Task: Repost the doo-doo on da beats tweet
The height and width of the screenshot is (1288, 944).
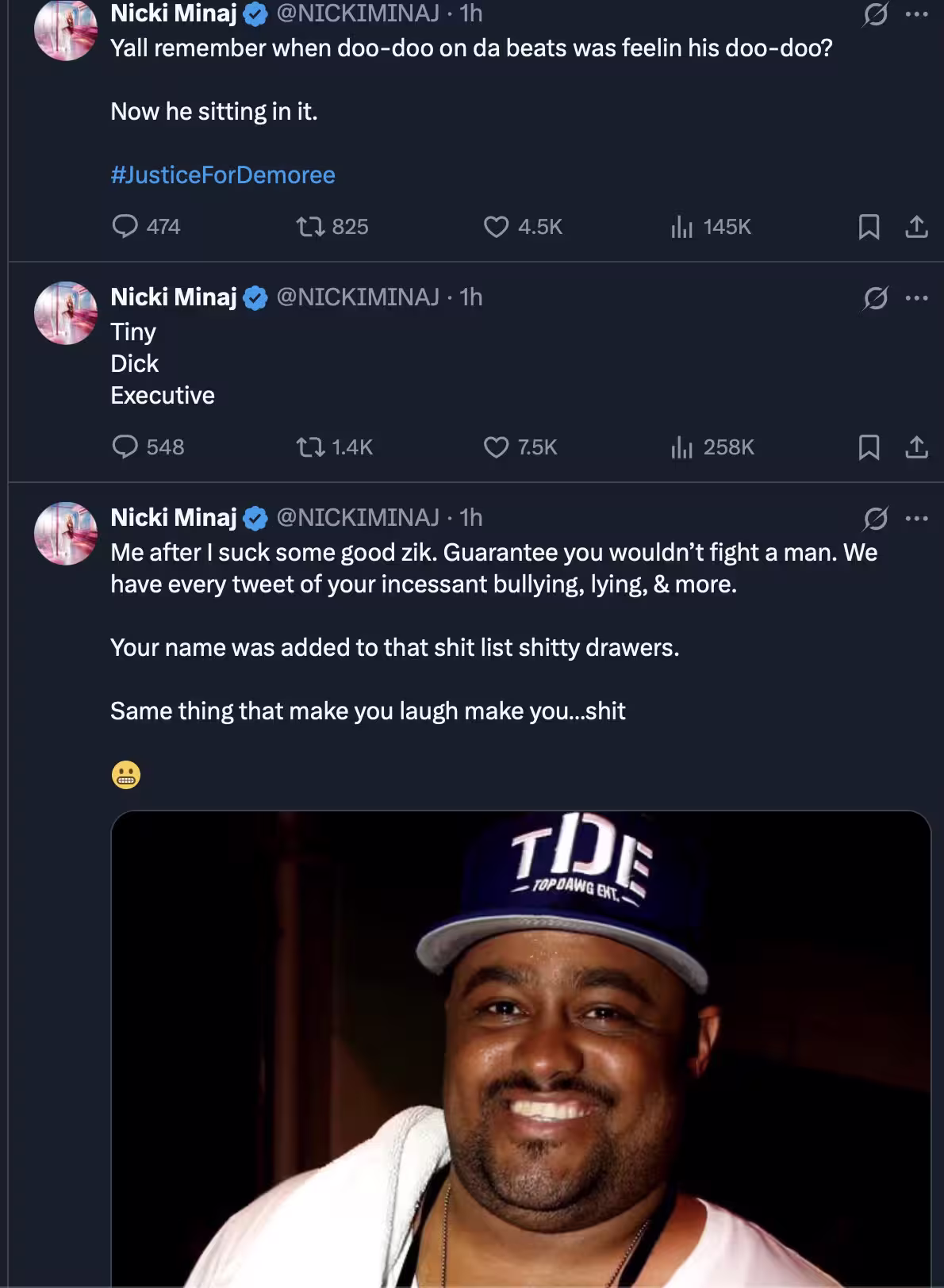Action: 332,227
